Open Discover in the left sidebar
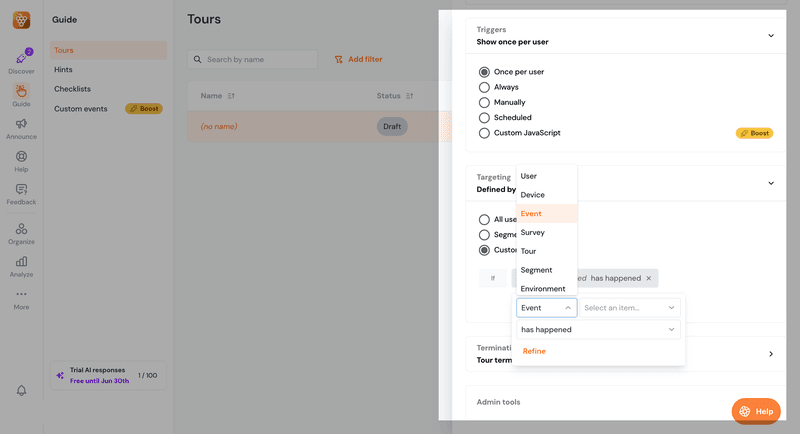The width and height of the screenshot is (800, 434). [x=21, y=60]
